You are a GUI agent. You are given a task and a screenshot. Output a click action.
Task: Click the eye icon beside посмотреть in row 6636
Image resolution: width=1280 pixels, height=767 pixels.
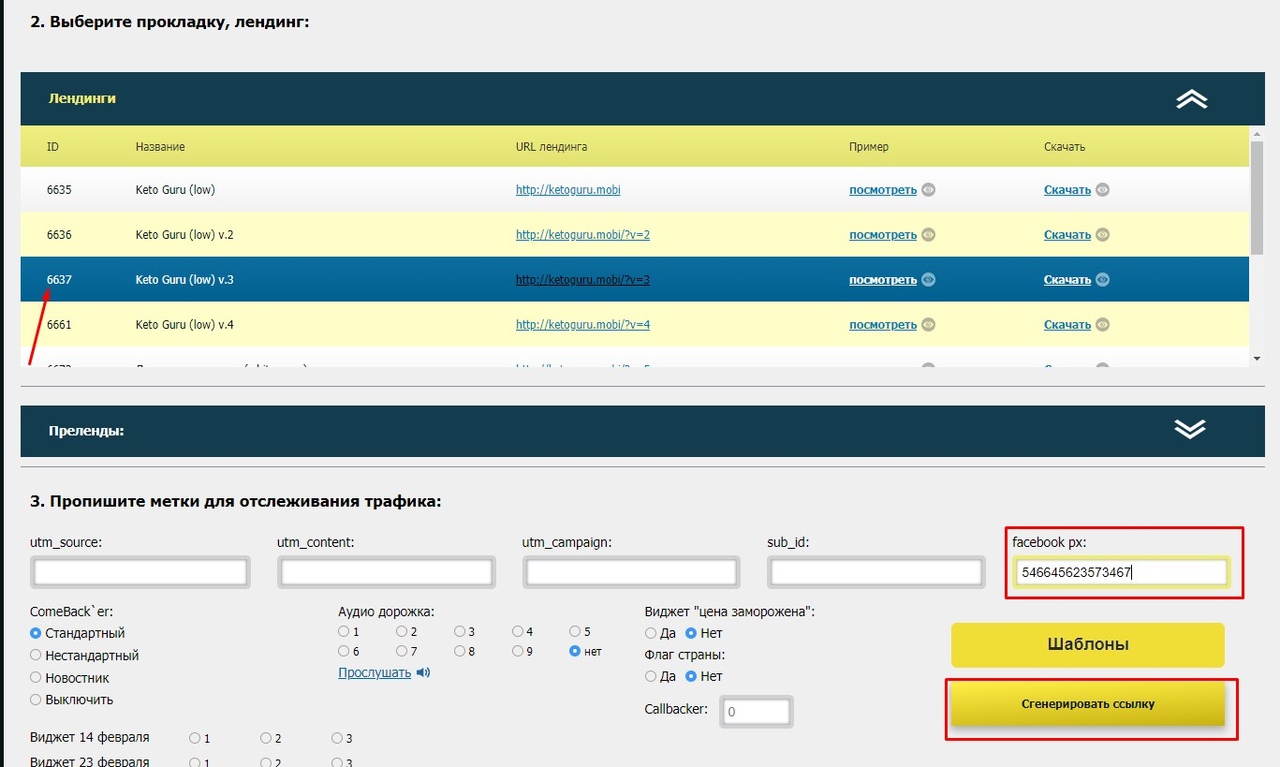click(x=928, y=235)
